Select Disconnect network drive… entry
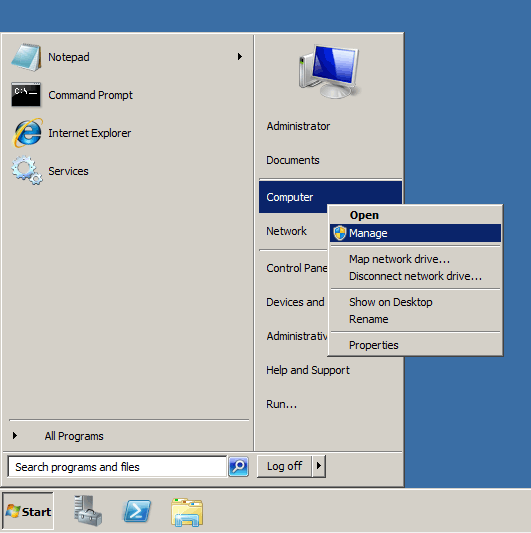 [415, 276]
